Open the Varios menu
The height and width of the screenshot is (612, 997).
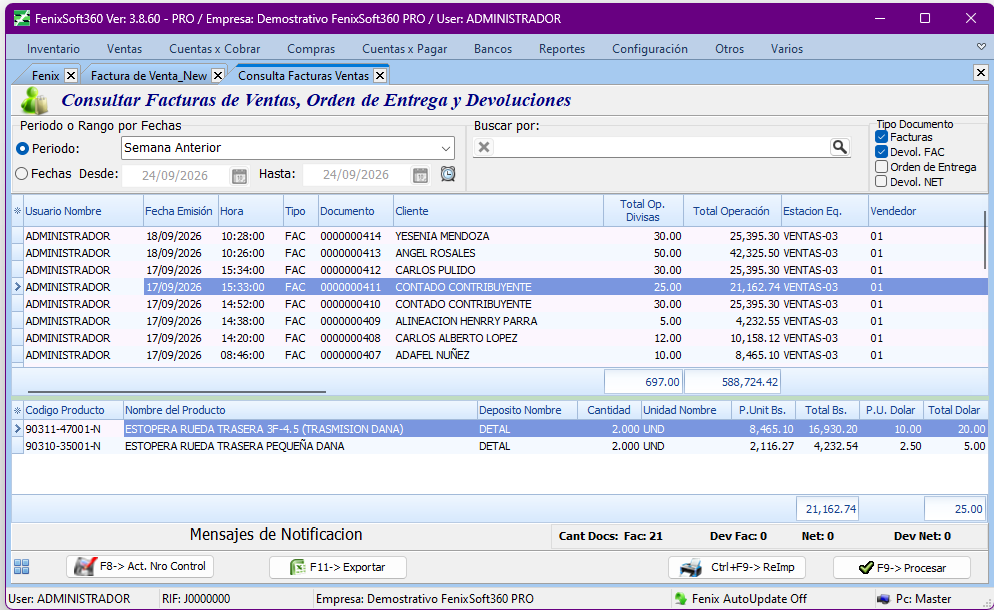tap(787, 49)
